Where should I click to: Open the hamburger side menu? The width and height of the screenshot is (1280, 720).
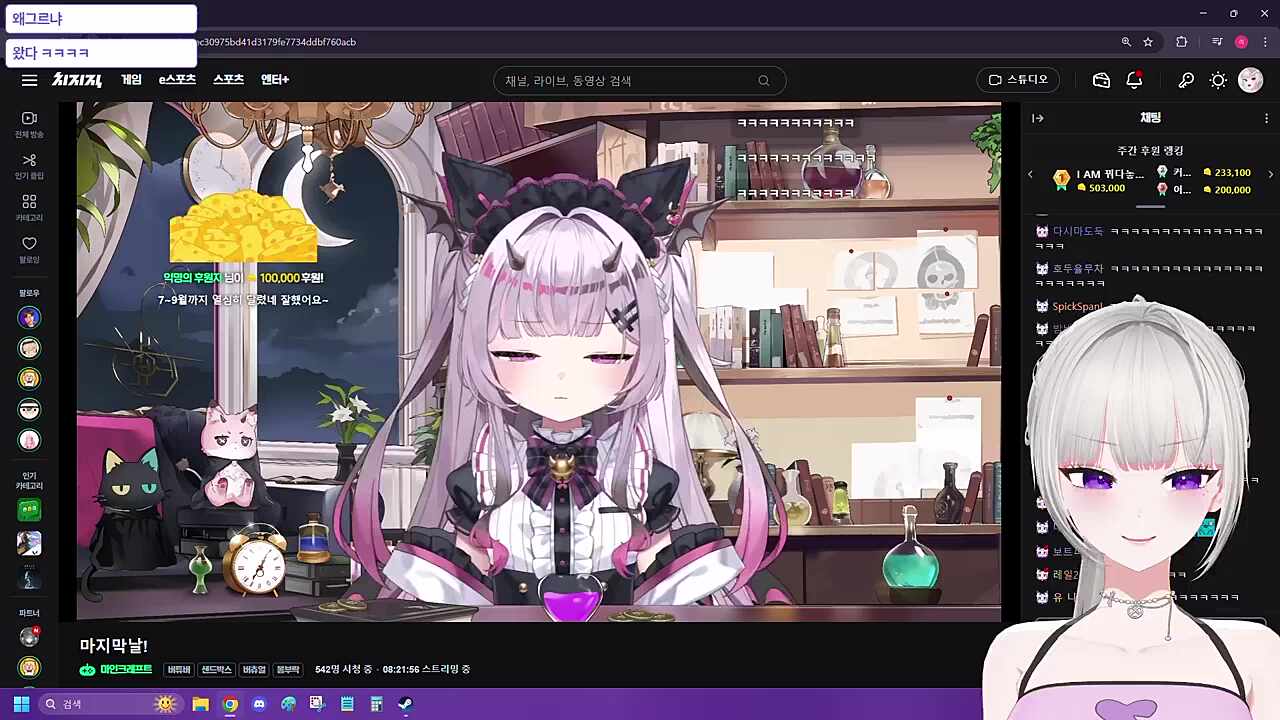click(x=29, y=80)
